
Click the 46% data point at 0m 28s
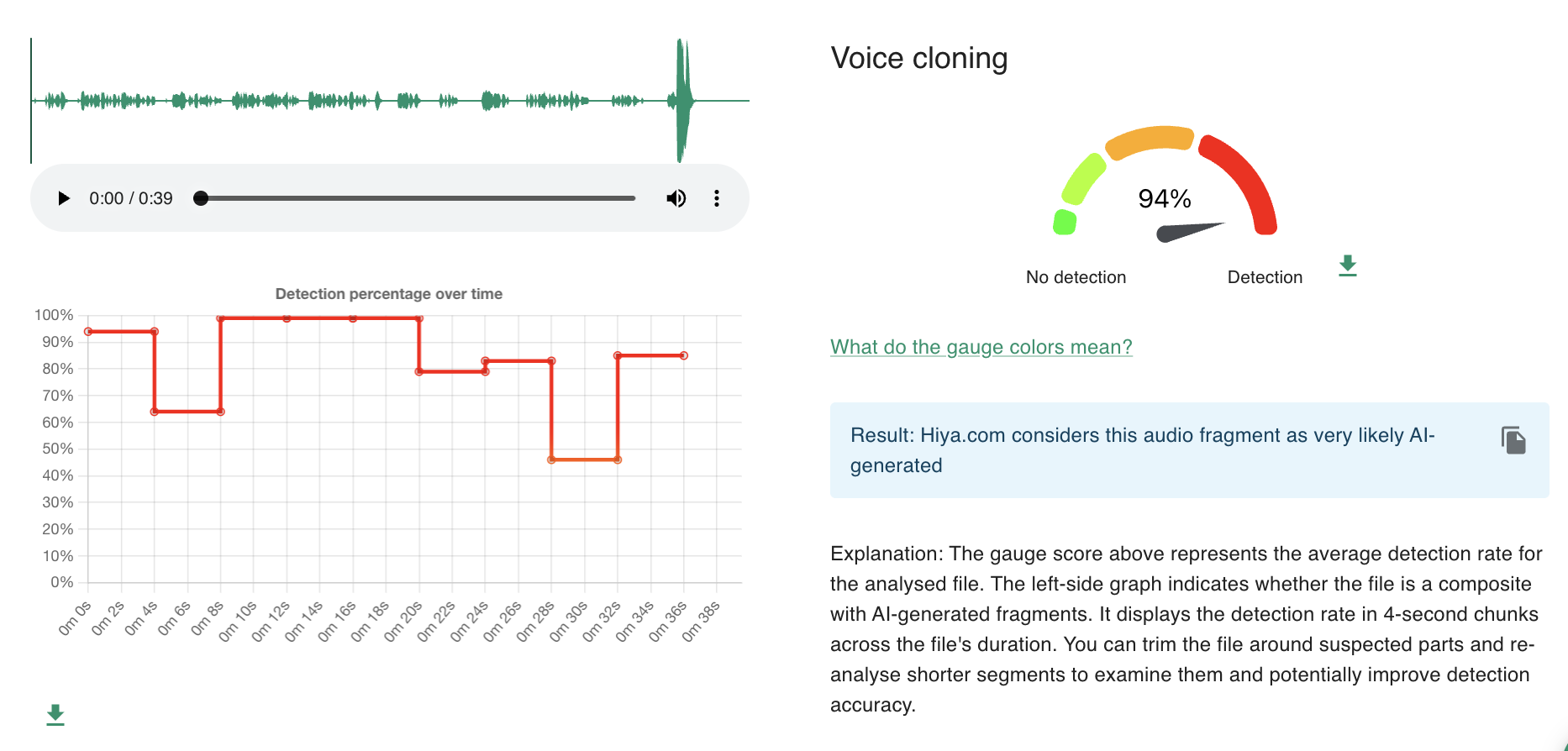pos(551,460)
